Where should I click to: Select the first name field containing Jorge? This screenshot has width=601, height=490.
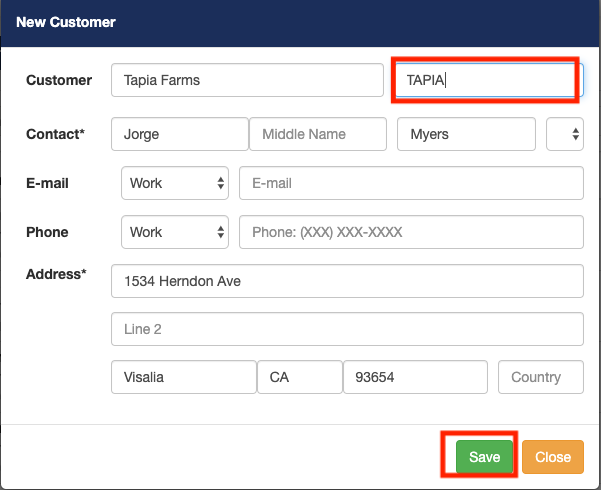[x=180, y=134]
